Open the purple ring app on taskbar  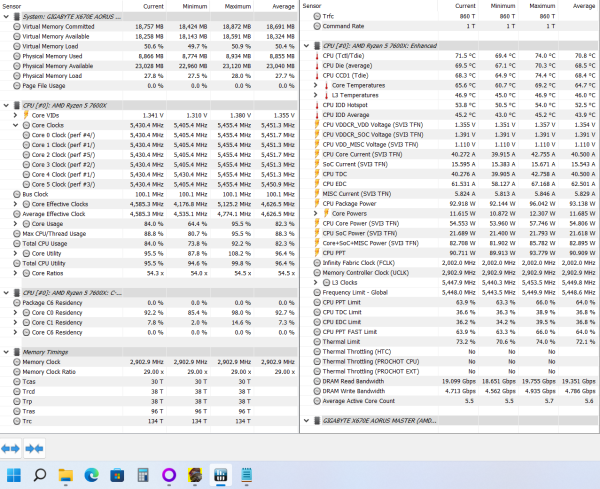(169, 475)
